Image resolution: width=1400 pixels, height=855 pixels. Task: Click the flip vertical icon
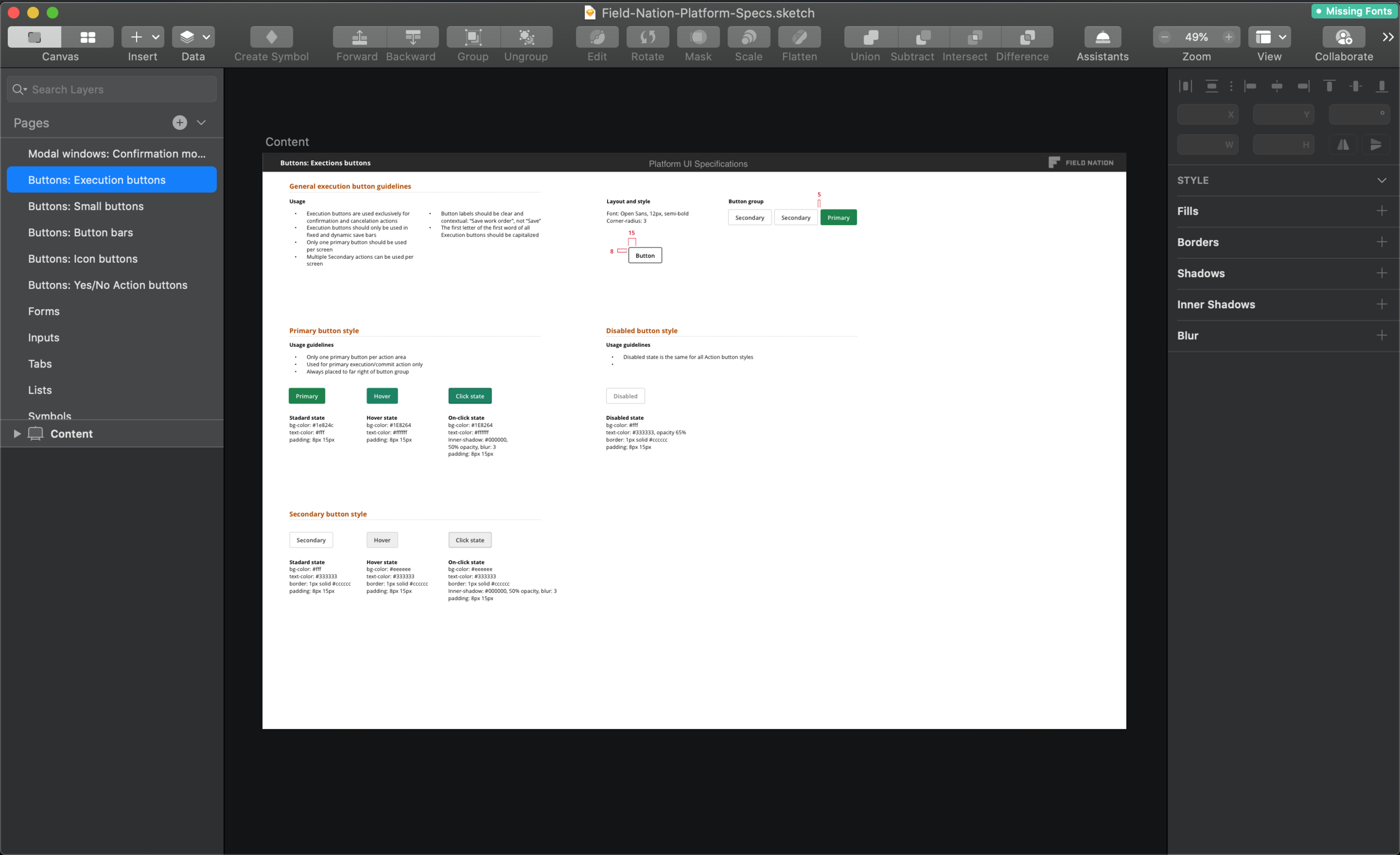pyautogui.click(x=1375, y=145)
